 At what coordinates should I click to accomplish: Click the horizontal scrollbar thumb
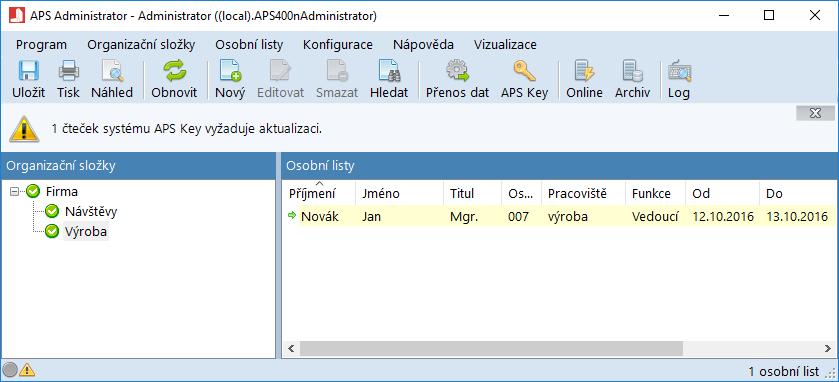tap(491, 349)
